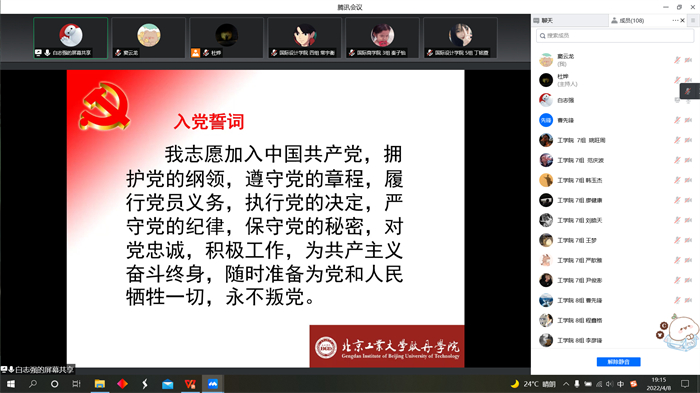Click the member search field

click(615, 36)
